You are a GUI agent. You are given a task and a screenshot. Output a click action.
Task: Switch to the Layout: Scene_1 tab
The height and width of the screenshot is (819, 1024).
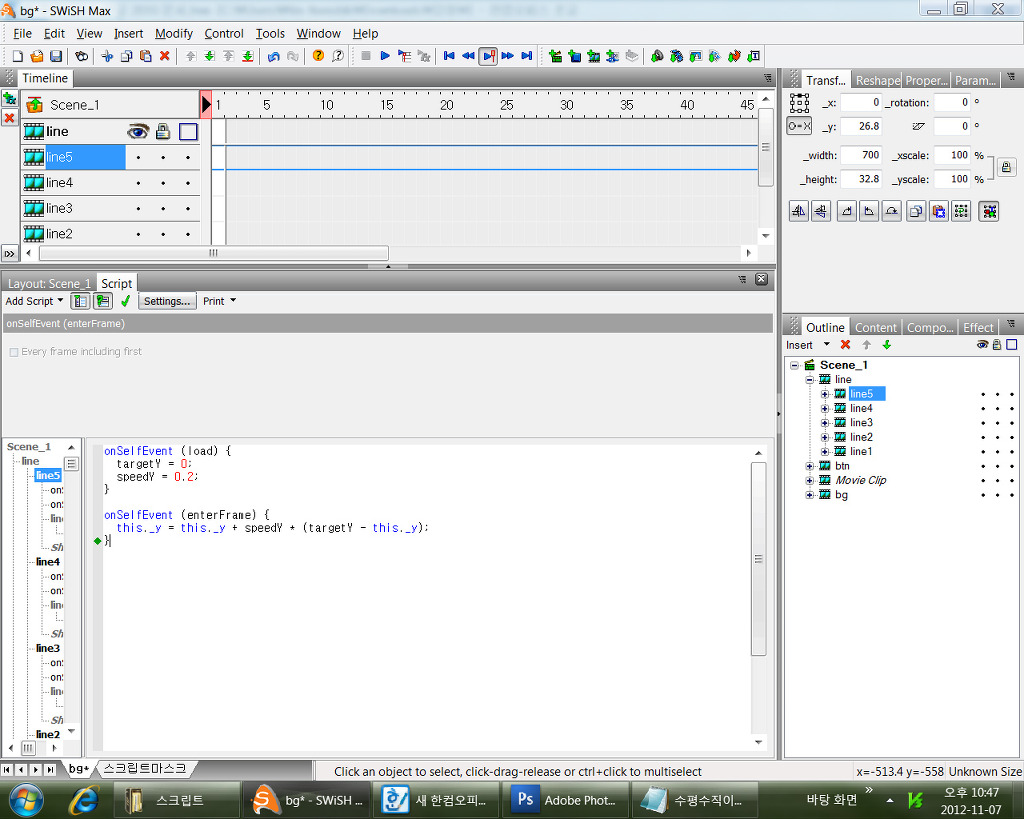coord(49,283)
